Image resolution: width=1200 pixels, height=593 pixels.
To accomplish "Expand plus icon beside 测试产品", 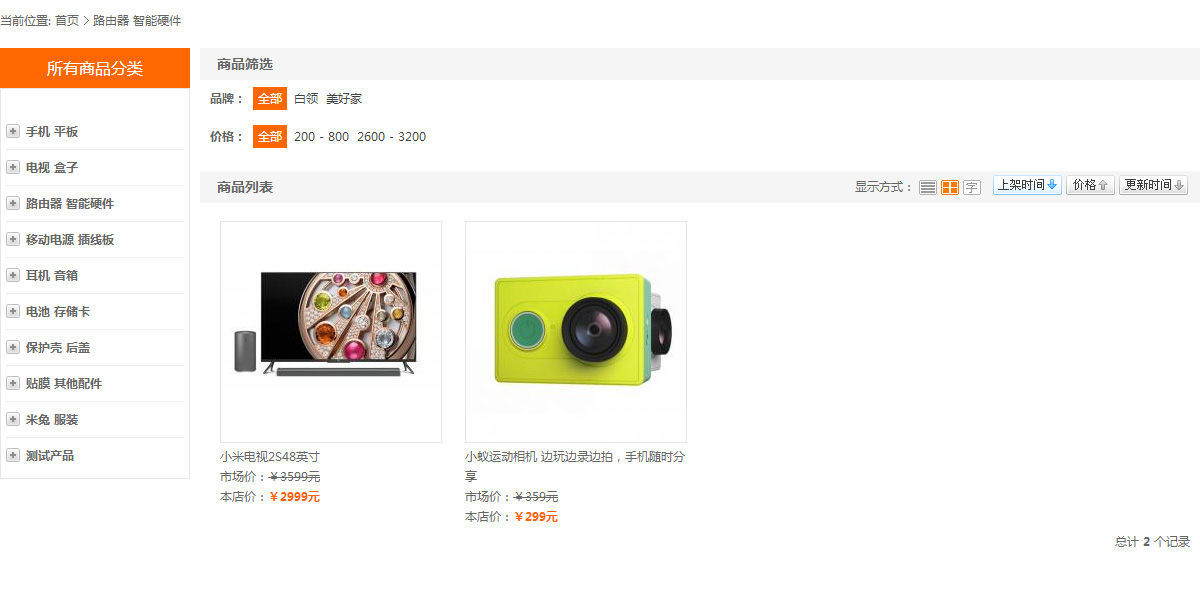I will (x=13, y=455).
